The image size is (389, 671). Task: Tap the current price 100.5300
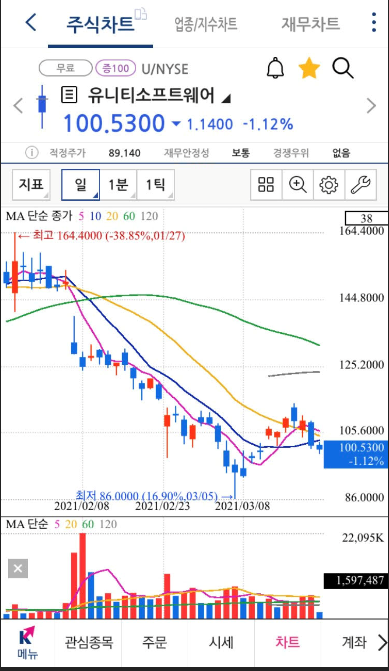[114, 124]
